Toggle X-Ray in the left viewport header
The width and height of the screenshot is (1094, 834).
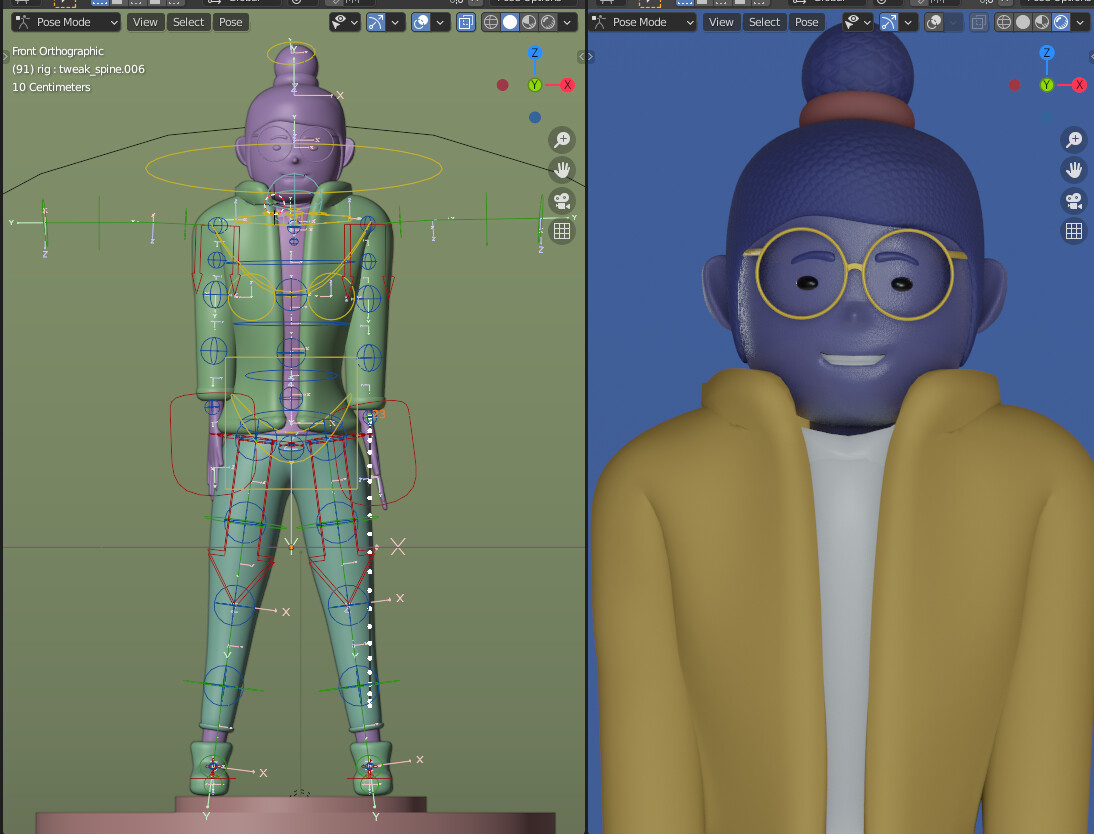(x=465, y=21)
